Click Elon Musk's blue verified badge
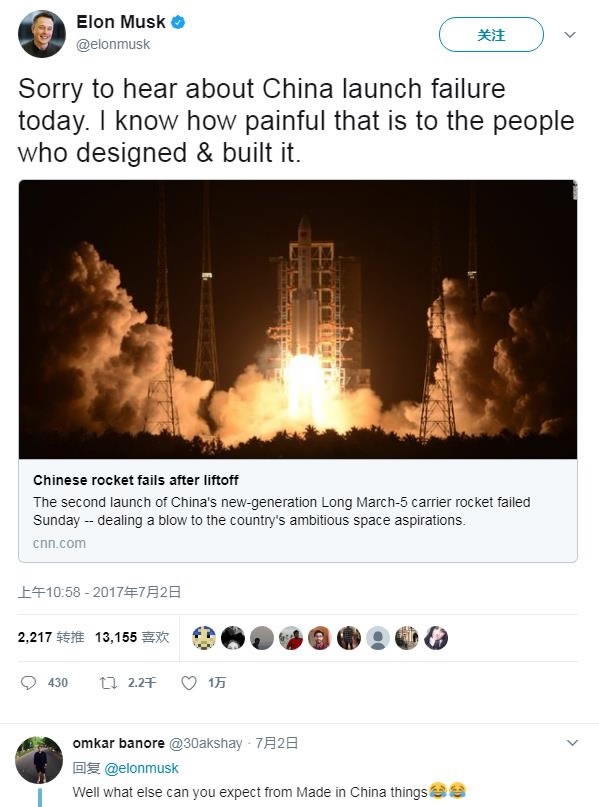The image size is (599, 807). [178, 22]
